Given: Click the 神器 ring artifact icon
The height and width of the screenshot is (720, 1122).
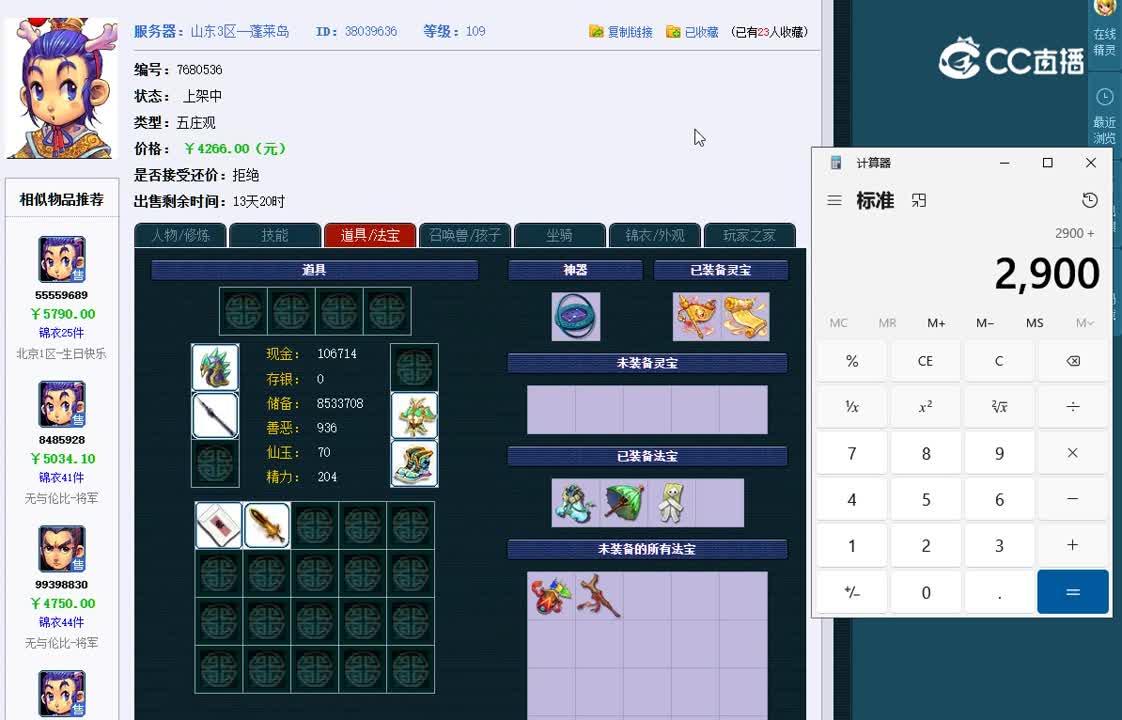Looking at the screenshot, I should coord(575,316).
